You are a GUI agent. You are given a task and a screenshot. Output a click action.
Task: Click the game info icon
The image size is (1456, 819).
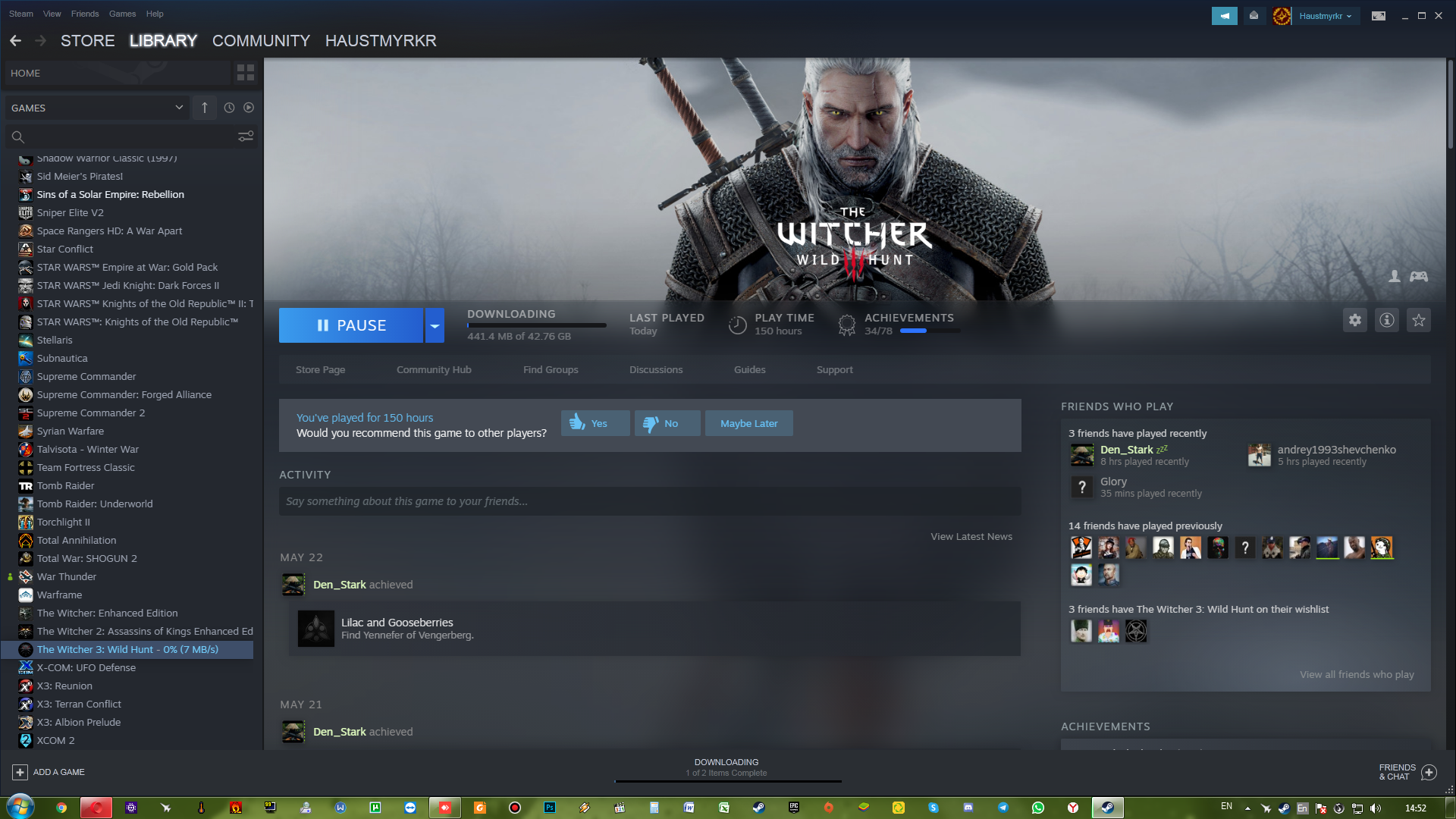(1386, 320)
